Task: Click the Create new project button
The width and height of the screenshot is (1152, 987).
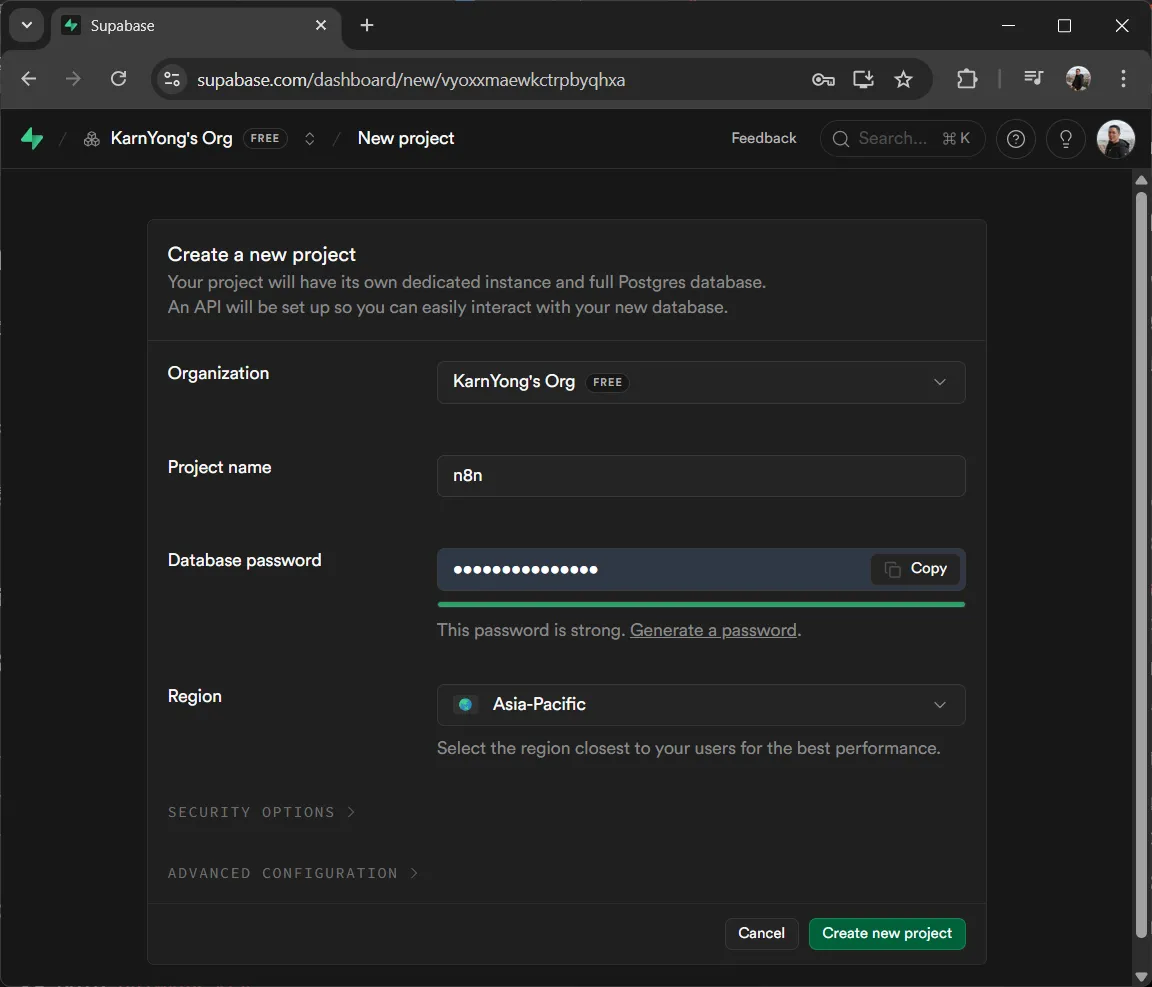Action: 887,933
